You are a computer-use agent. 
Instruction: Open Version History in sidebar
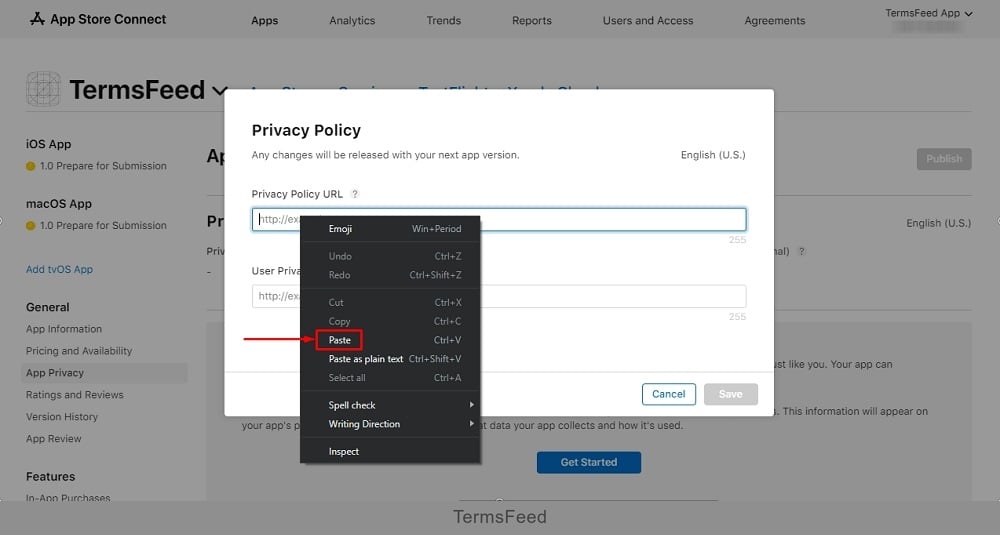pyautogui.click(x=62, y=416)
